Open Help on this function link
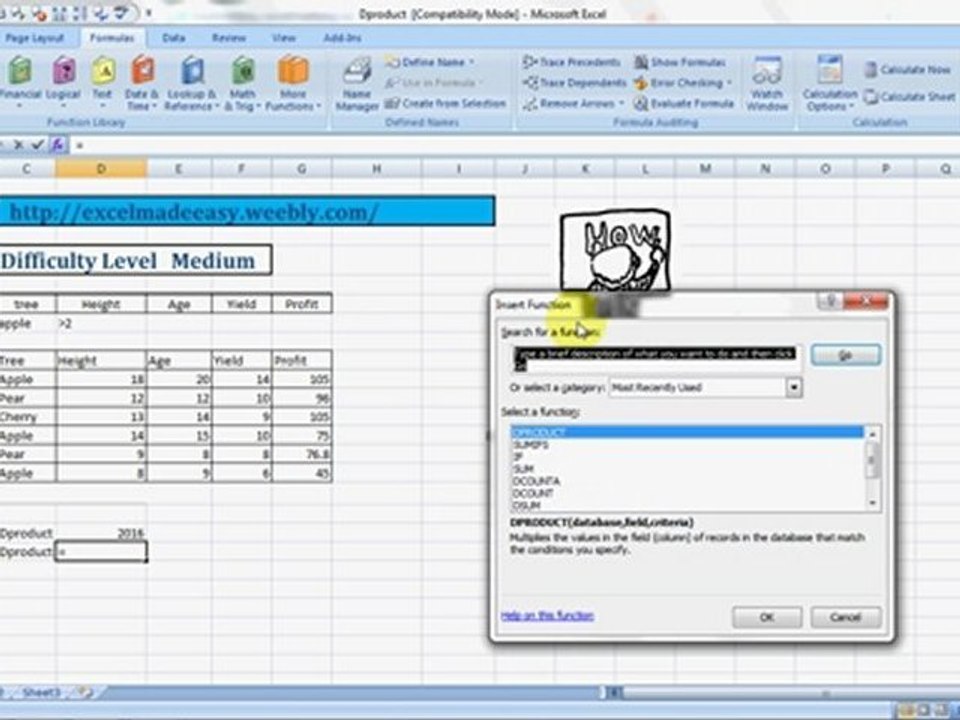 coord(547,616)
